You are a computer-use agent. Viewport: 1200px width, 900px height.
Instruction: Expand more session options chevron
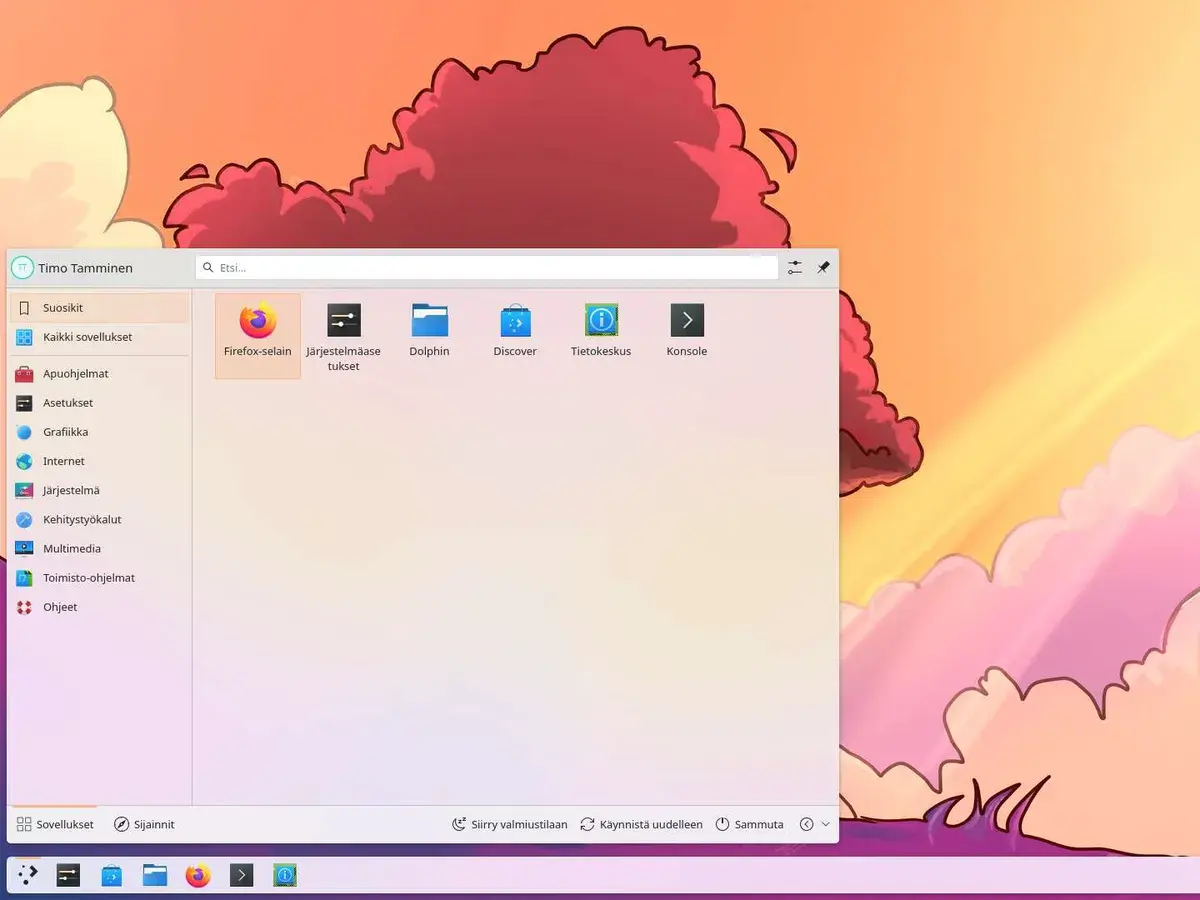(826, 824)
